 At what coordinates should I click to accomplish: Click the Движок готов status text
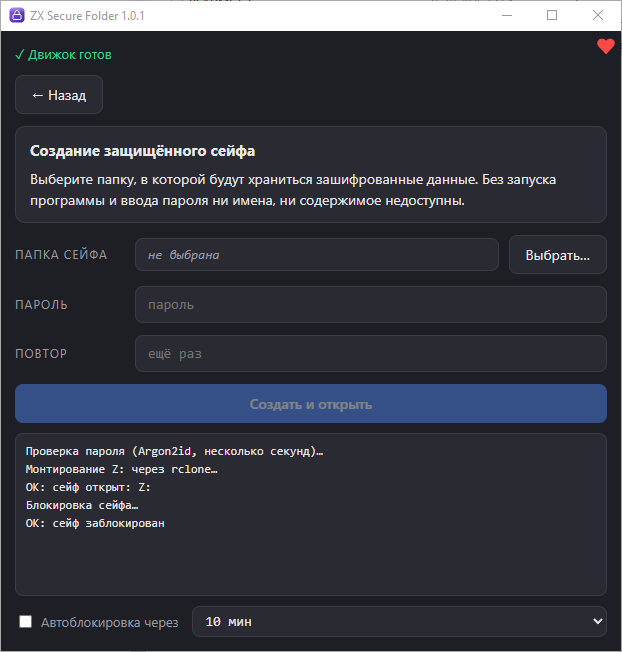pos(63,55)
